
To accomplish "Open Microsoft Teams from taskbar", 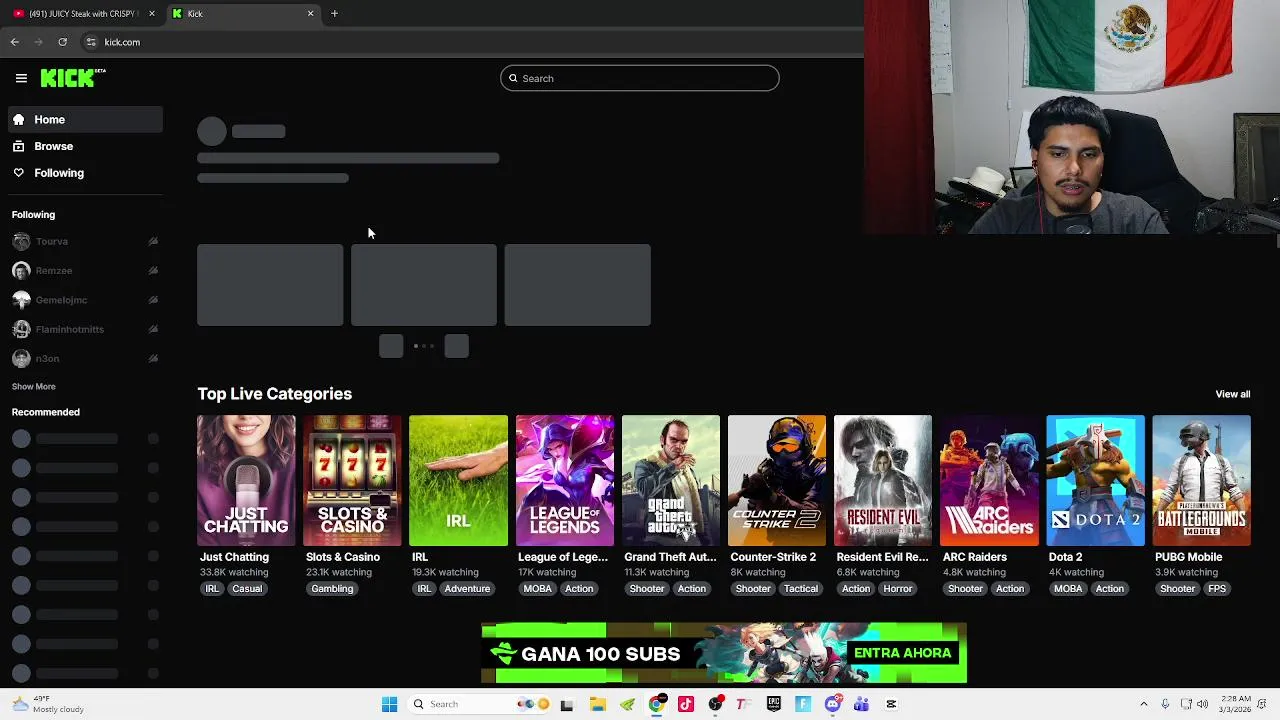I will [x=861, y=704].
